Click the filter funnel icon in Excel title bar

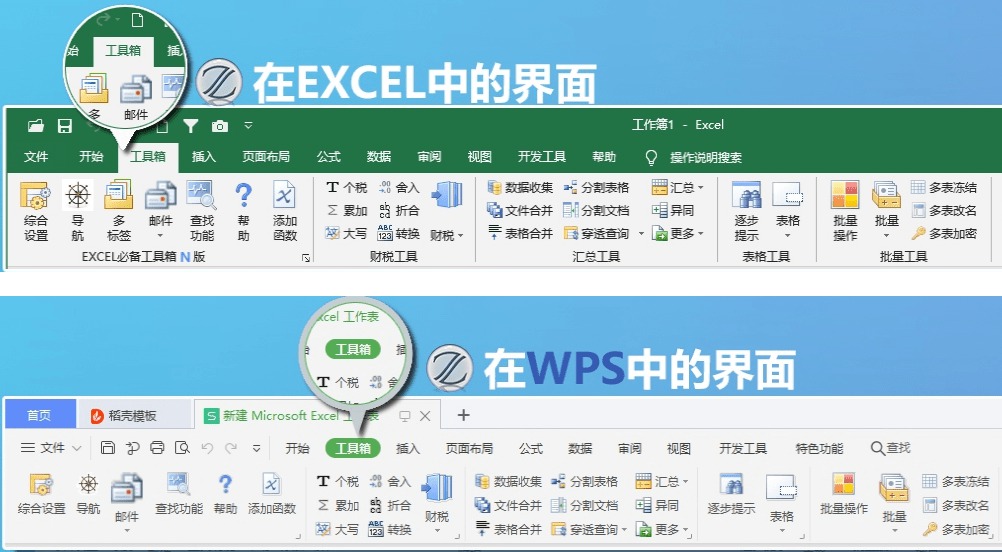pyautogui.click(x=190, y=126)
